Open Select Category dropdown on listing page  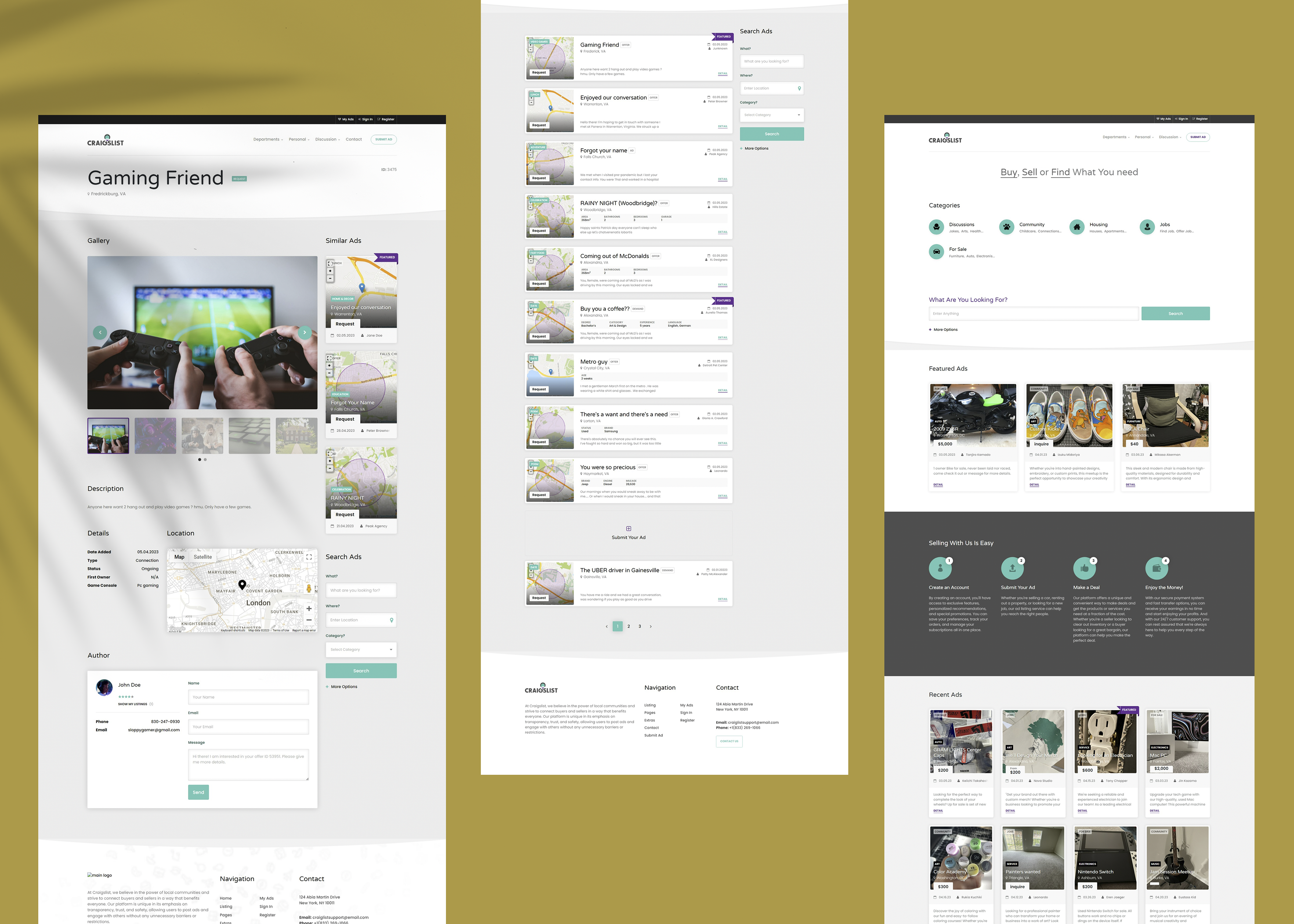tap(772, 115)
